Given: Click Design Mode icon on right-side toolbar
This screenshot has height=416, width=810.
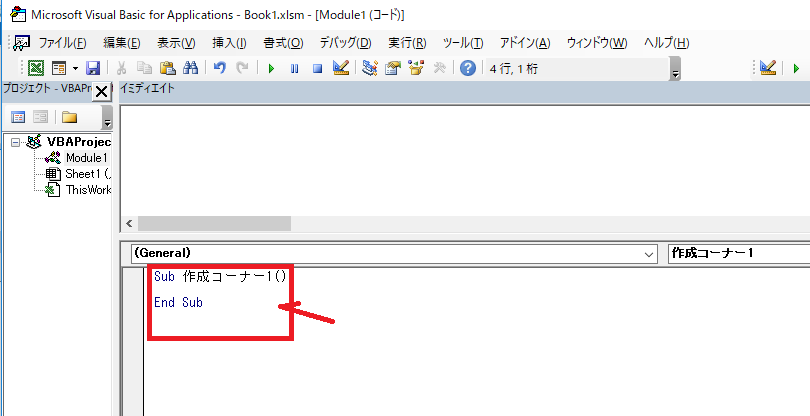Looking at the screenshot, I should (x=768, y=68).
